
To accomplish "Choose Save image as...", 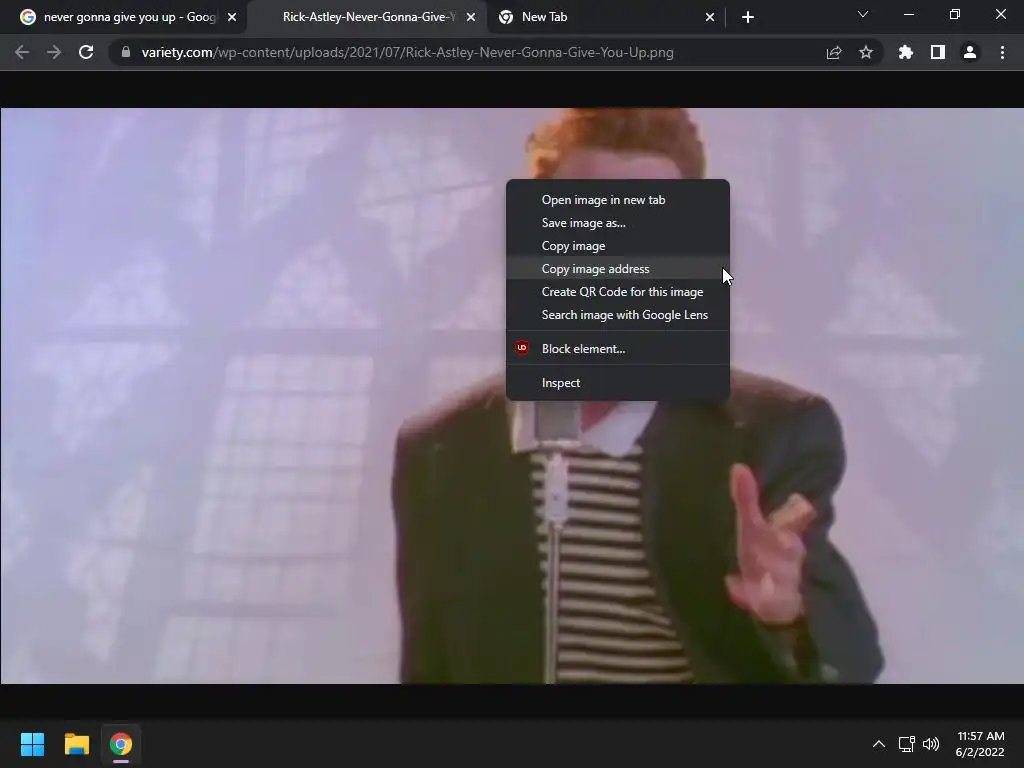I will click(618, 223).
